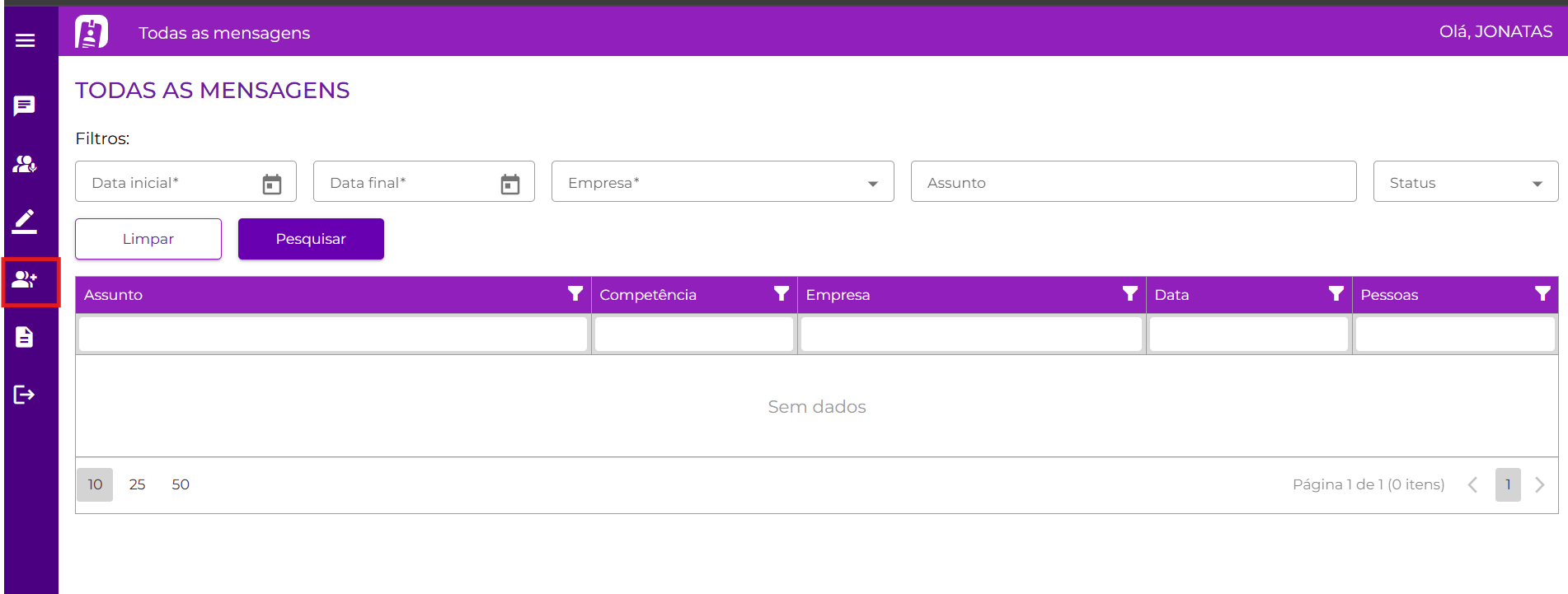Screen dimensions: 1568x594
Task: Go to previous page arrow
Action: (x=1472, y=484)
